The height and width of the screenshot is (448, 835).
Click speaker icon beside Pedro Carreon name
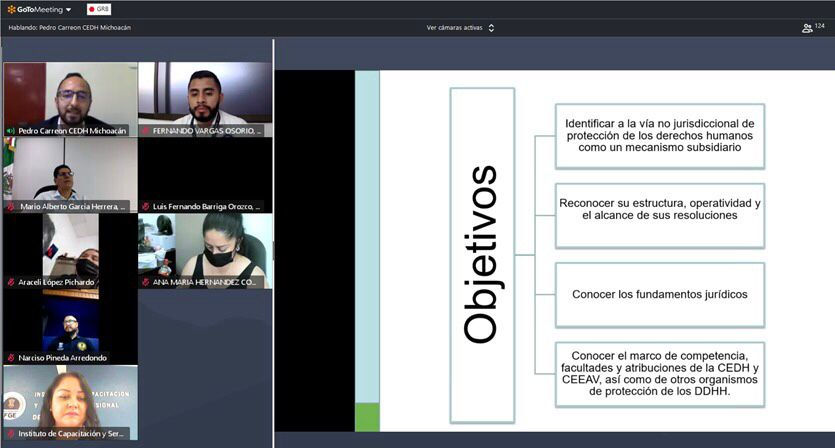tap(11, 131)
